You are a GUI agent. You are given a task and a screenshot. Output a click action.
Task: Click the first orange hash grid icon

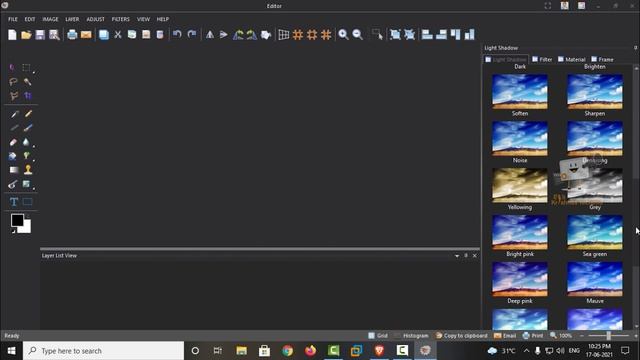tap(298, 35)
